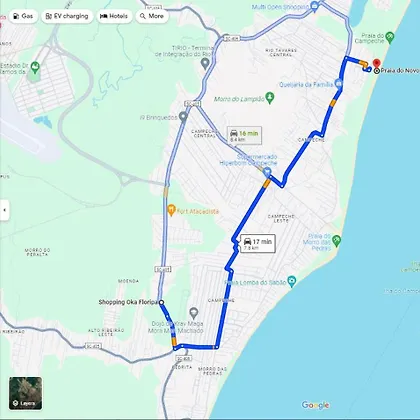This screenshot has height=420, width=420.
Task: Expand the collapsed side panel arrow
Action: click(x=4, y=210)
